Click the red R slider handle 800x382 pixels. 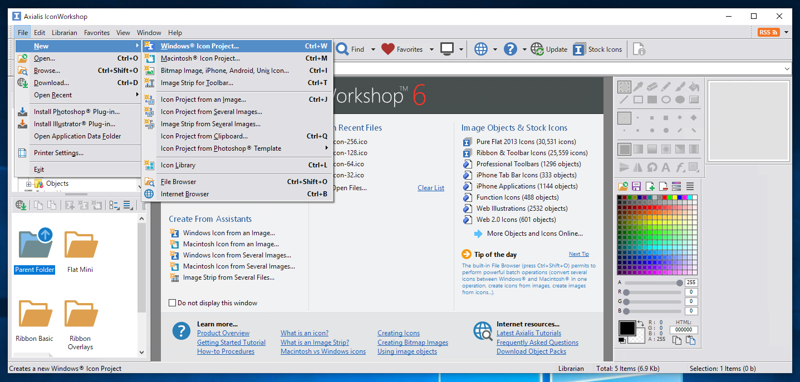(626, 292)
